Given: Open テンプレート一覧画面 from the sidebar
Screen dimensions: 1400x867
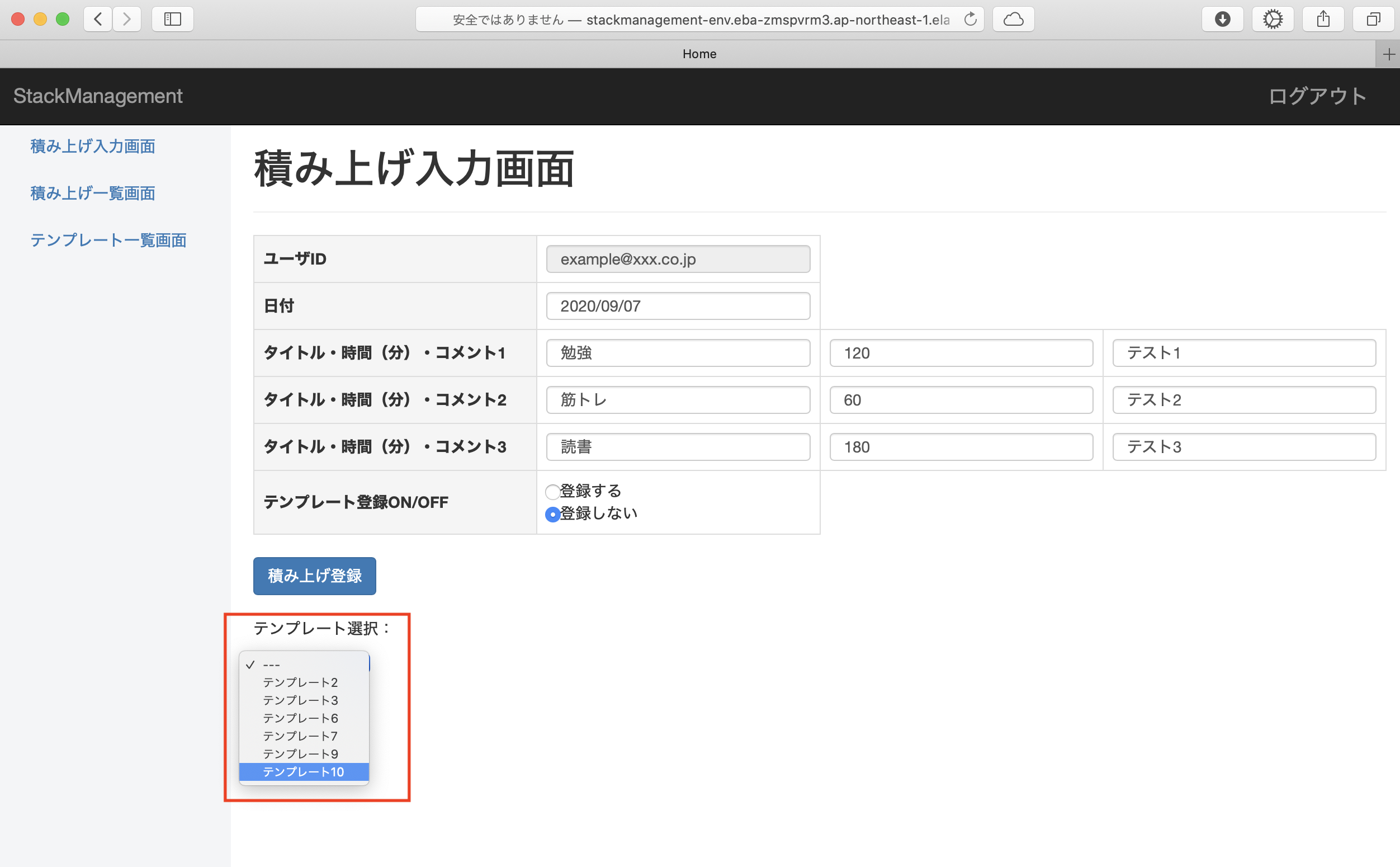Looking at the screenshot, I should click(108, 241).
